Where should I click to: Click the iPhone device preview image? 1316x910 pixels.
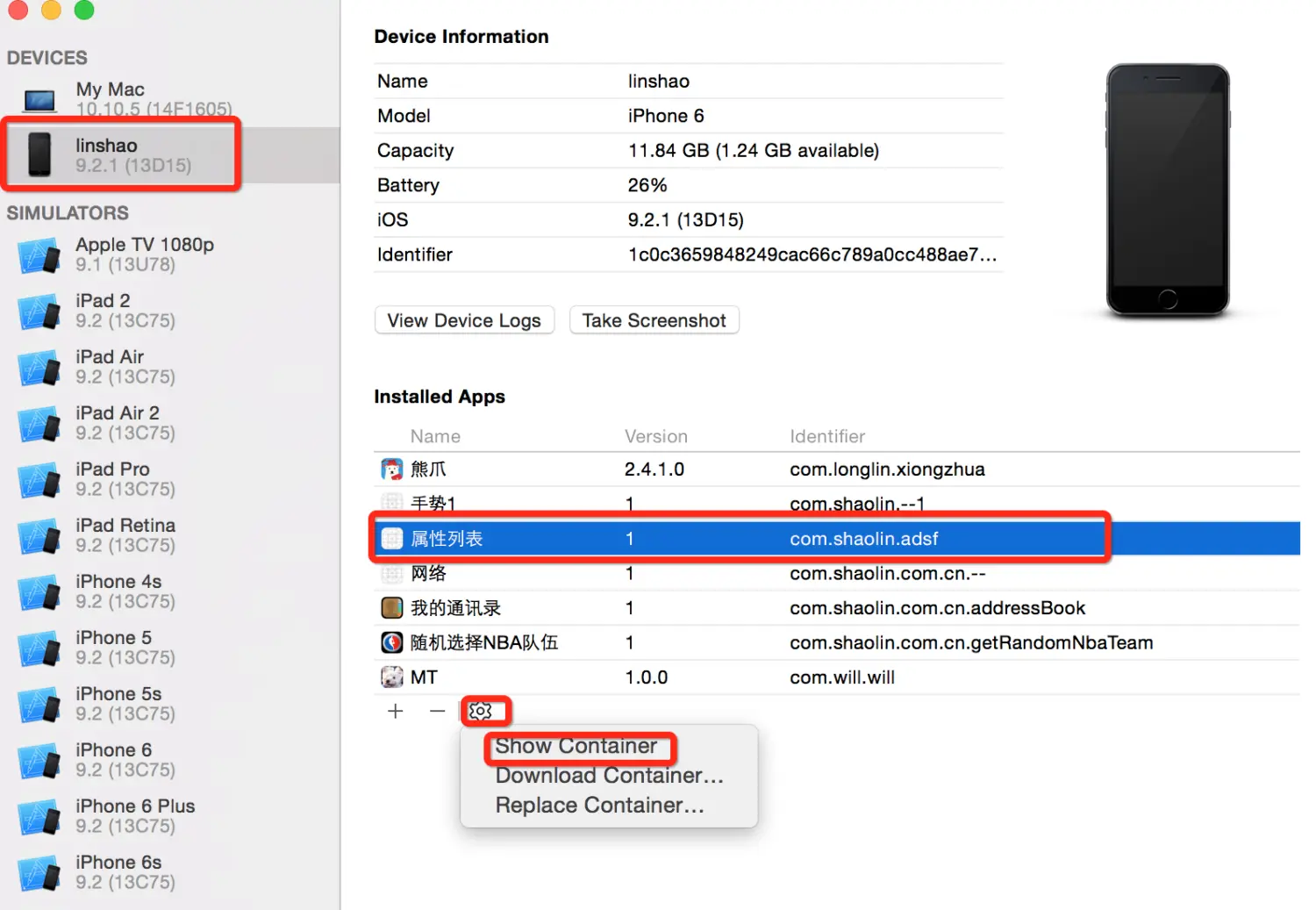click(1168, 190)
